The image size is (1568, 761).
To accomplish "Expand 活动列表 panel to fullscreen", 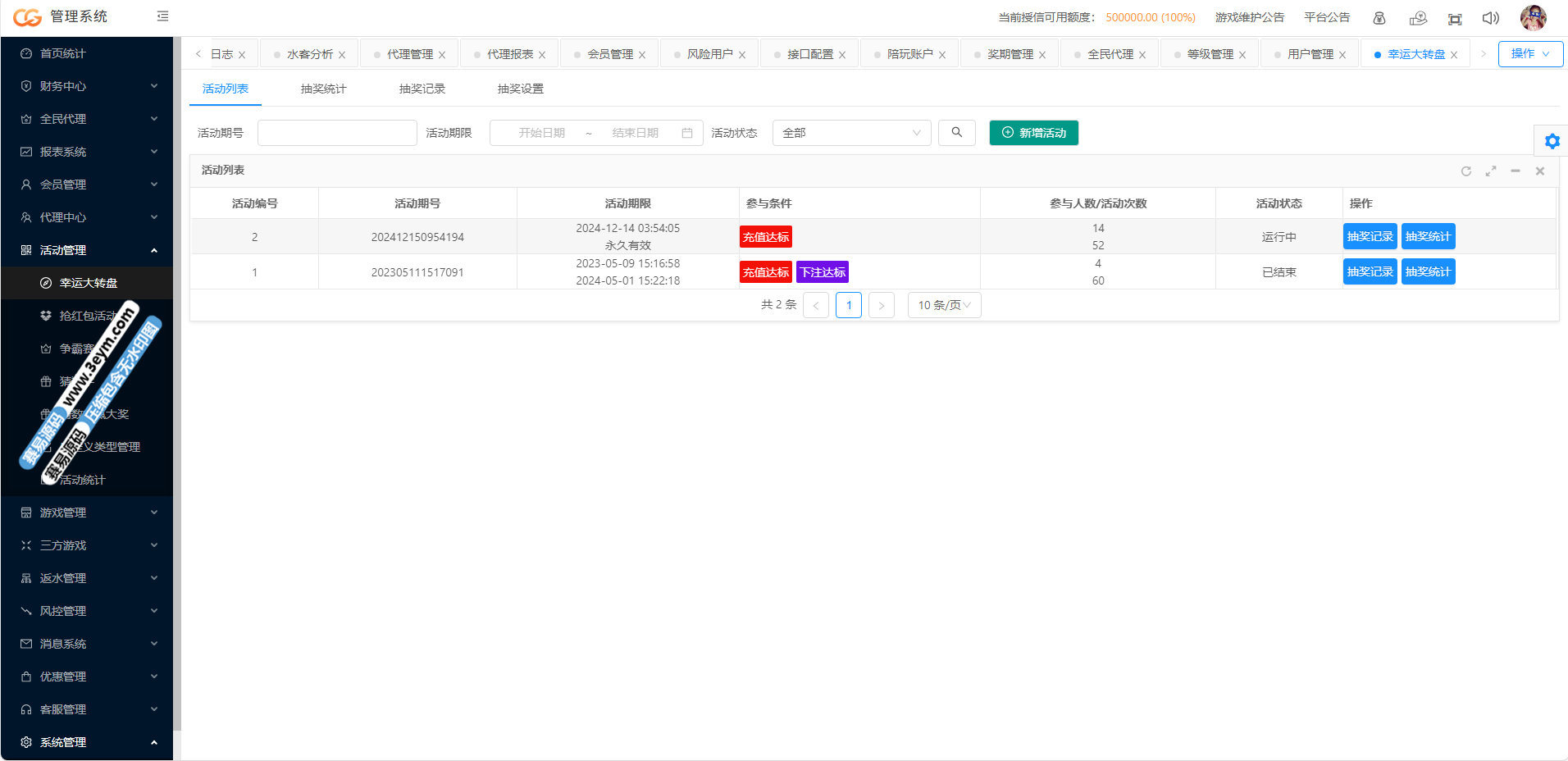I will click(1490, 171).
